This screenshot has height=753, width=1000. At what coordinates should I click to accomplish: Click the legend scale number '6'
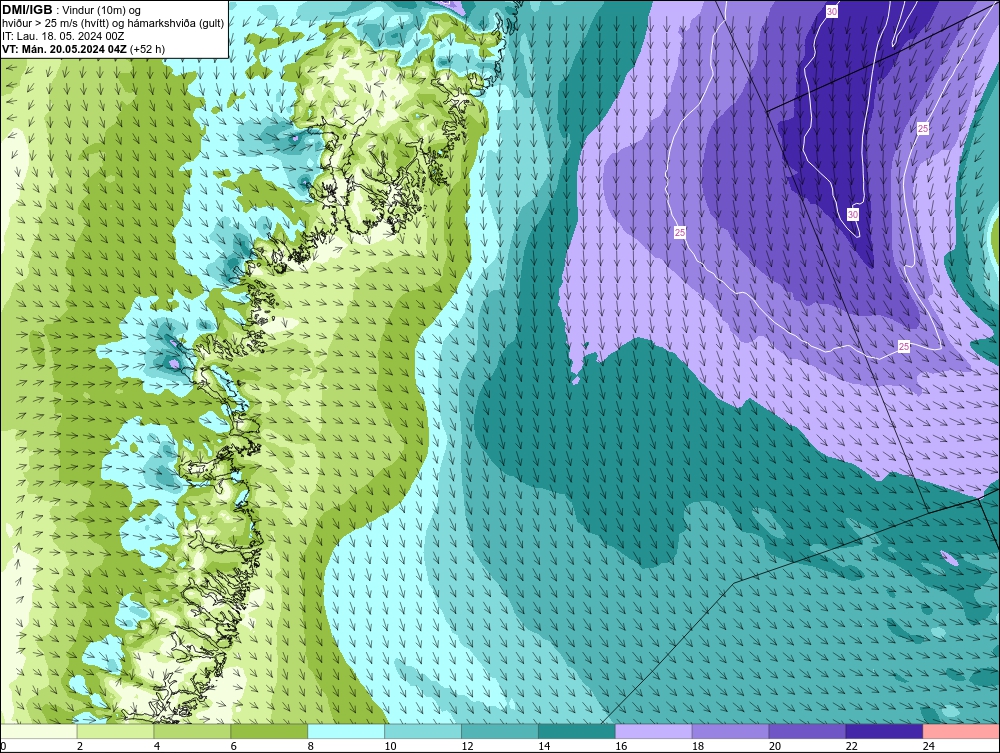click(x=233, y=746)
